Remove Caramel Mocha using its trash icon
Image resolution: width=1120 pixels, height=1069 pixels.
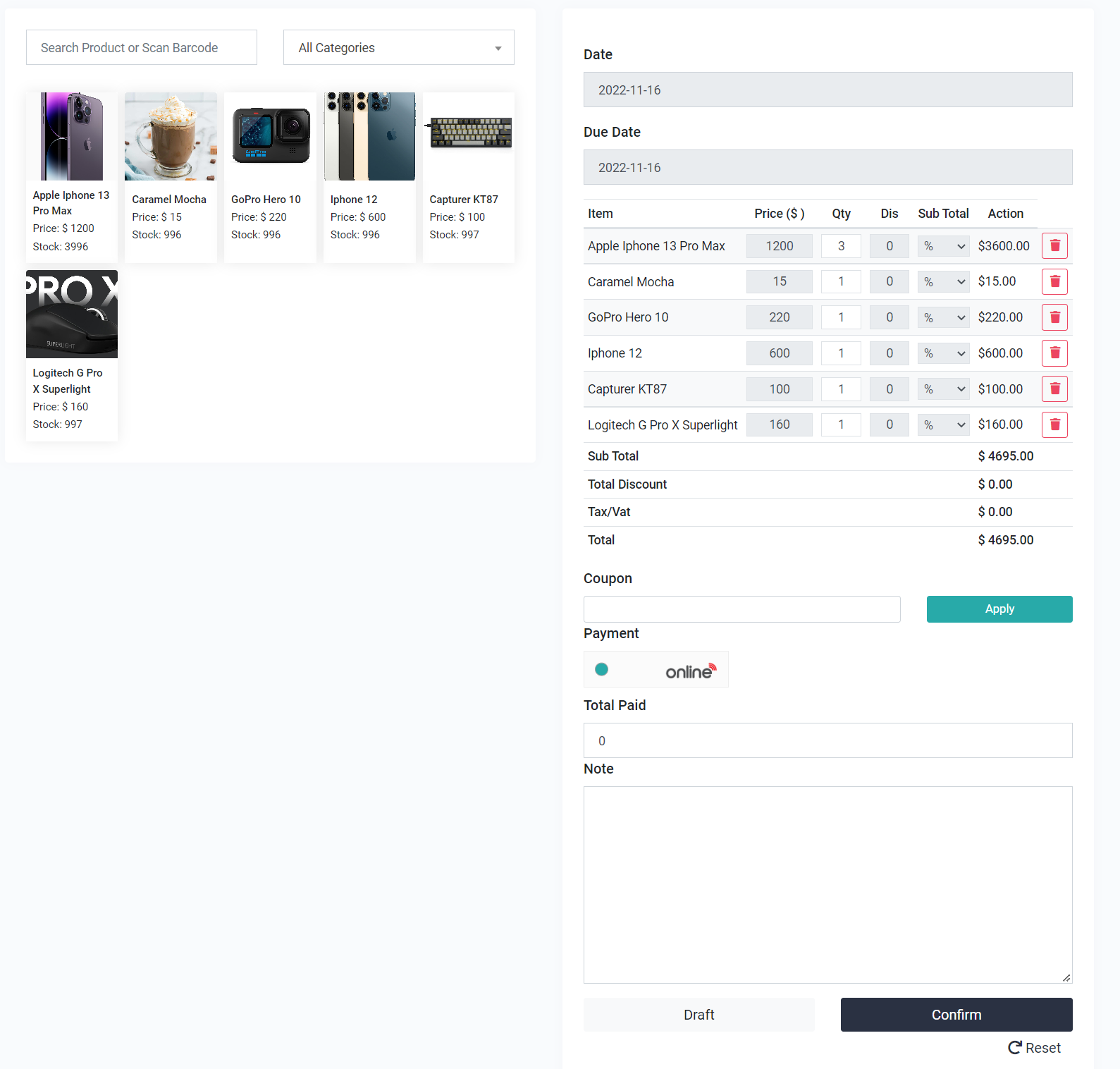1054,281
